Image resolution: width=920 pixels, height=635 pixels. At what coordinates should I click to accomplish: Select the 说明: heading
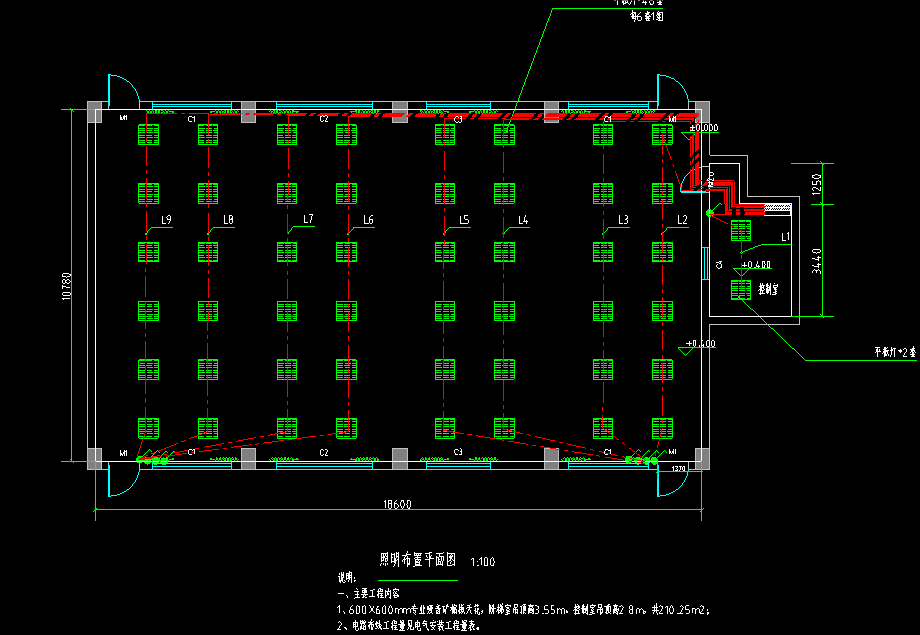[346, 578]
